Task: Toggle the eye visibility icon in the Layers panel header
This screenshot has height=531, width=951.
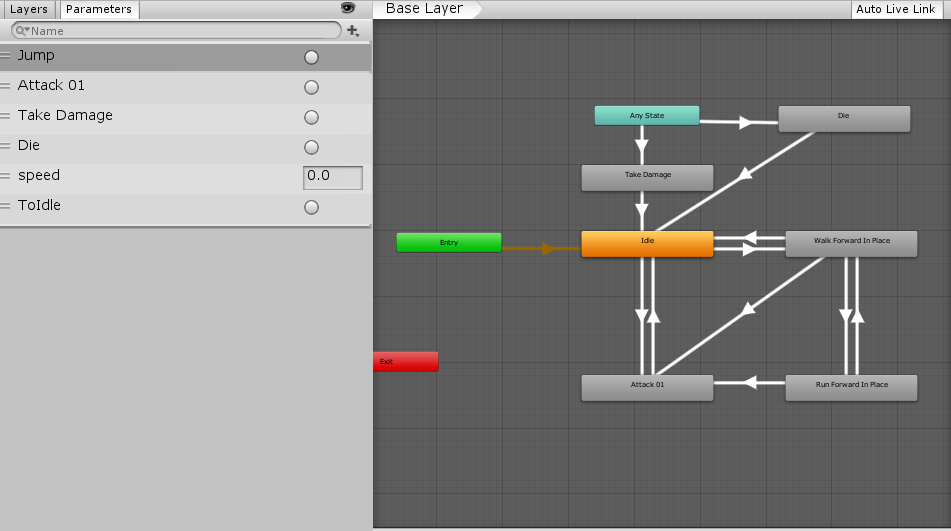Action: click(348, 8)
